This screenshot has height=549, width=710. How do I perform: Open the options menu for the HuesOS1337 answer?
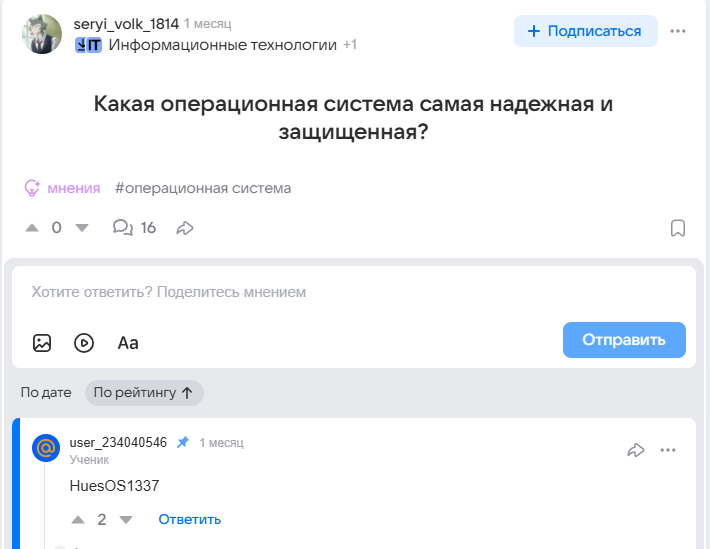tap(669, 450)
